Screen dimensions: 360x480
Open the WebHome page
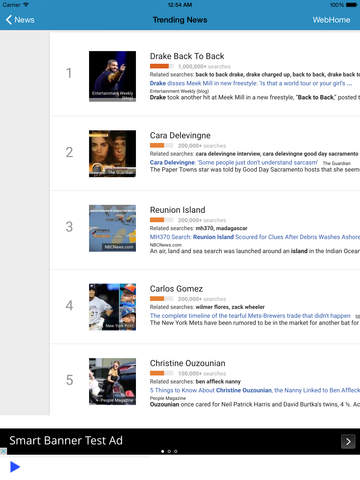click(x=331, y=20)
